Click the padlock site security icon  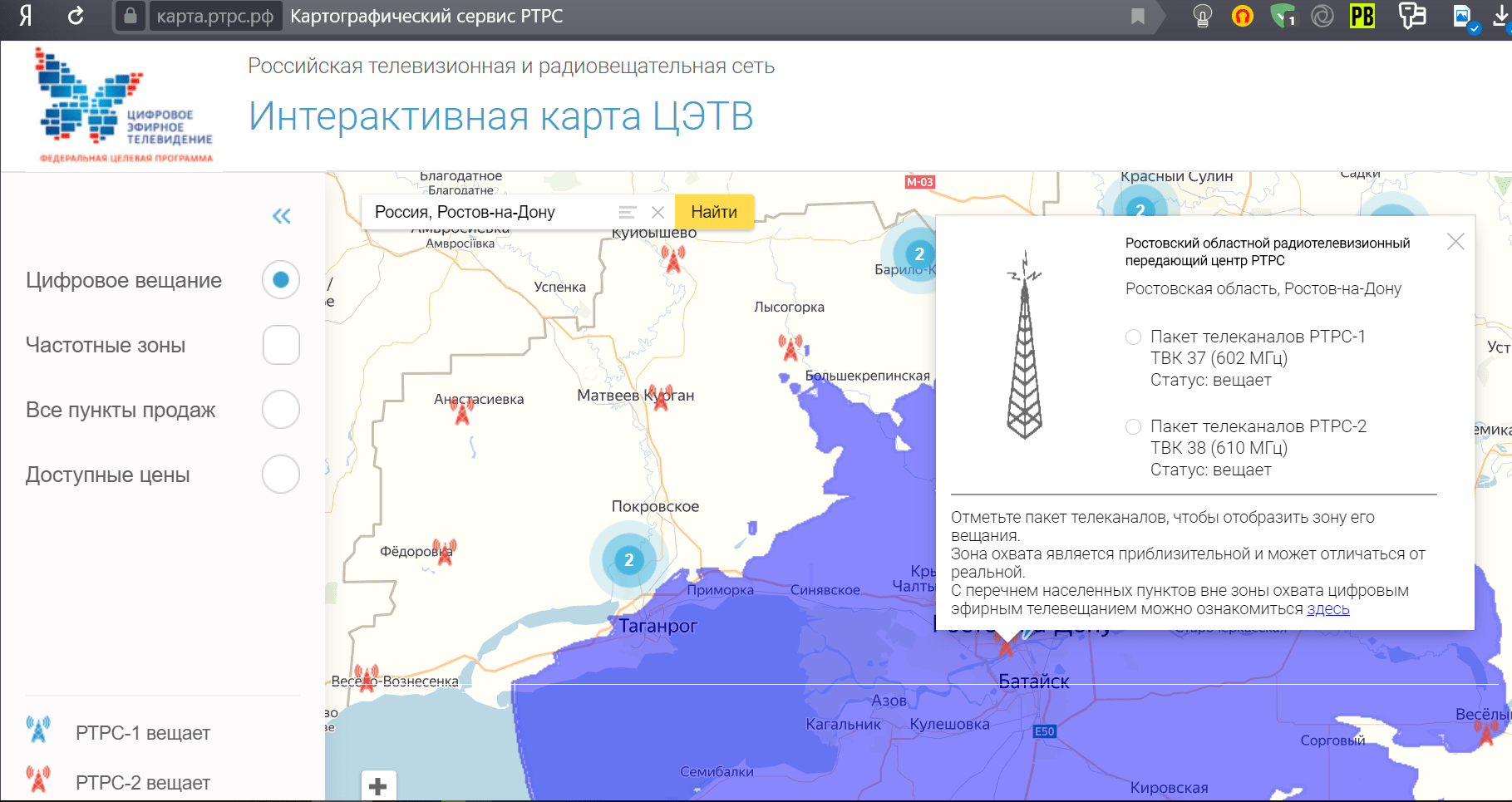[131, 16]
